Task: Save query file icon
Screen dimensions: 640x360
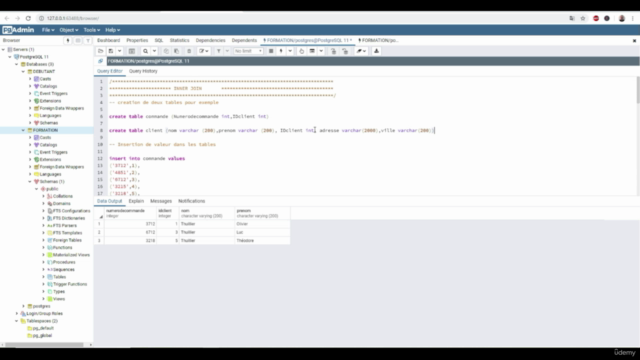Action: (x=111, y=51)
